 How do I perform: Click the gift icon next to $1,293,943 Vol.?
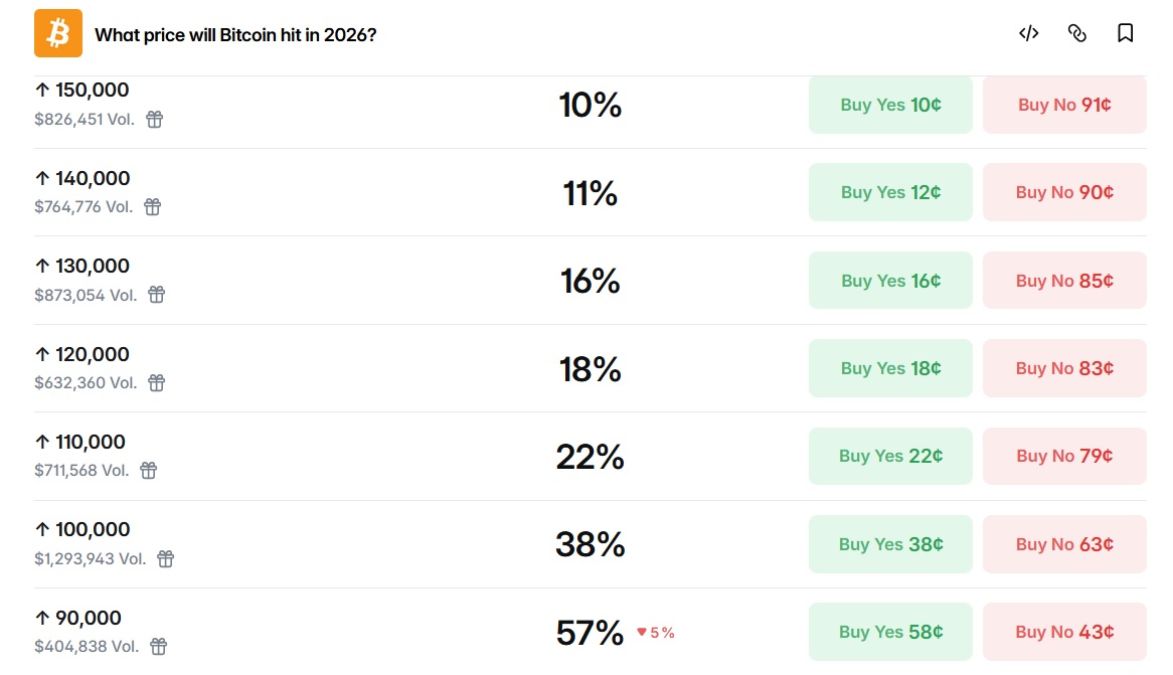[x=167, y=559]
